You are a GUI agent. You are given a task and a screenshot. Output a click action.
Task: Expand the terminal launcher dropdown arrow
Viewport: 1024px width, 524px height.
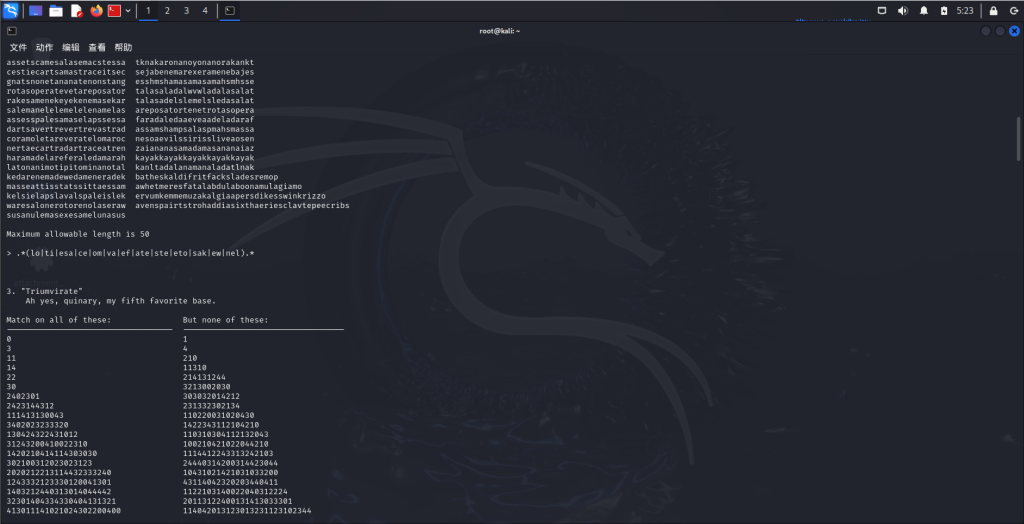(x=128, y=11)
